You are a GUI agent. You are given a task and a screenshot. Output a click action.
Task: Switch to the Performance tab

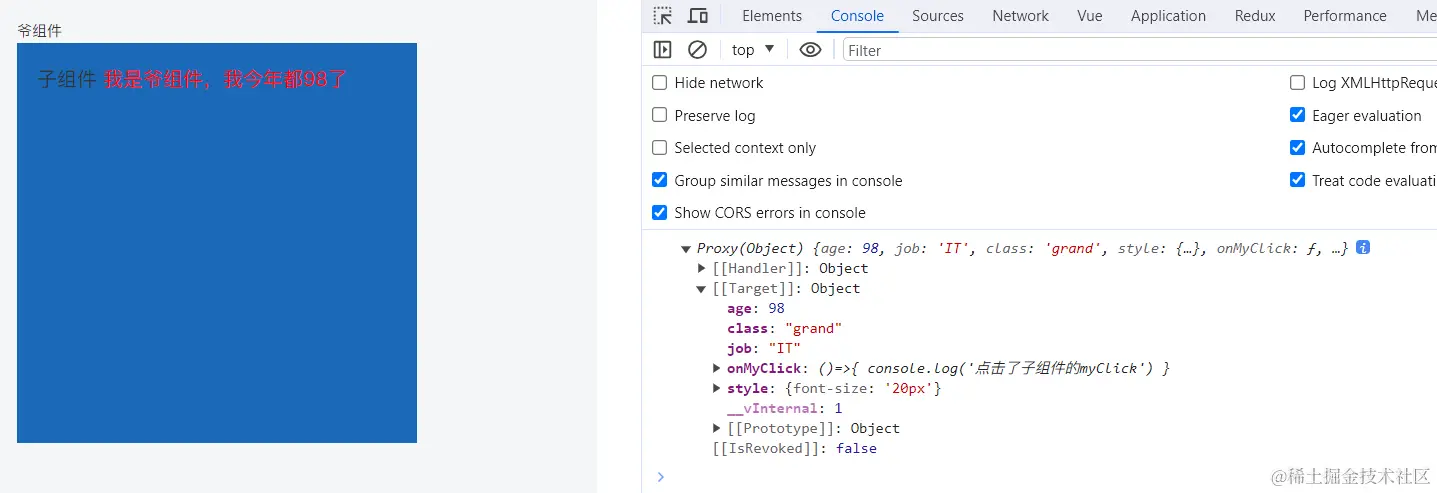click(x=1345, y=16)
